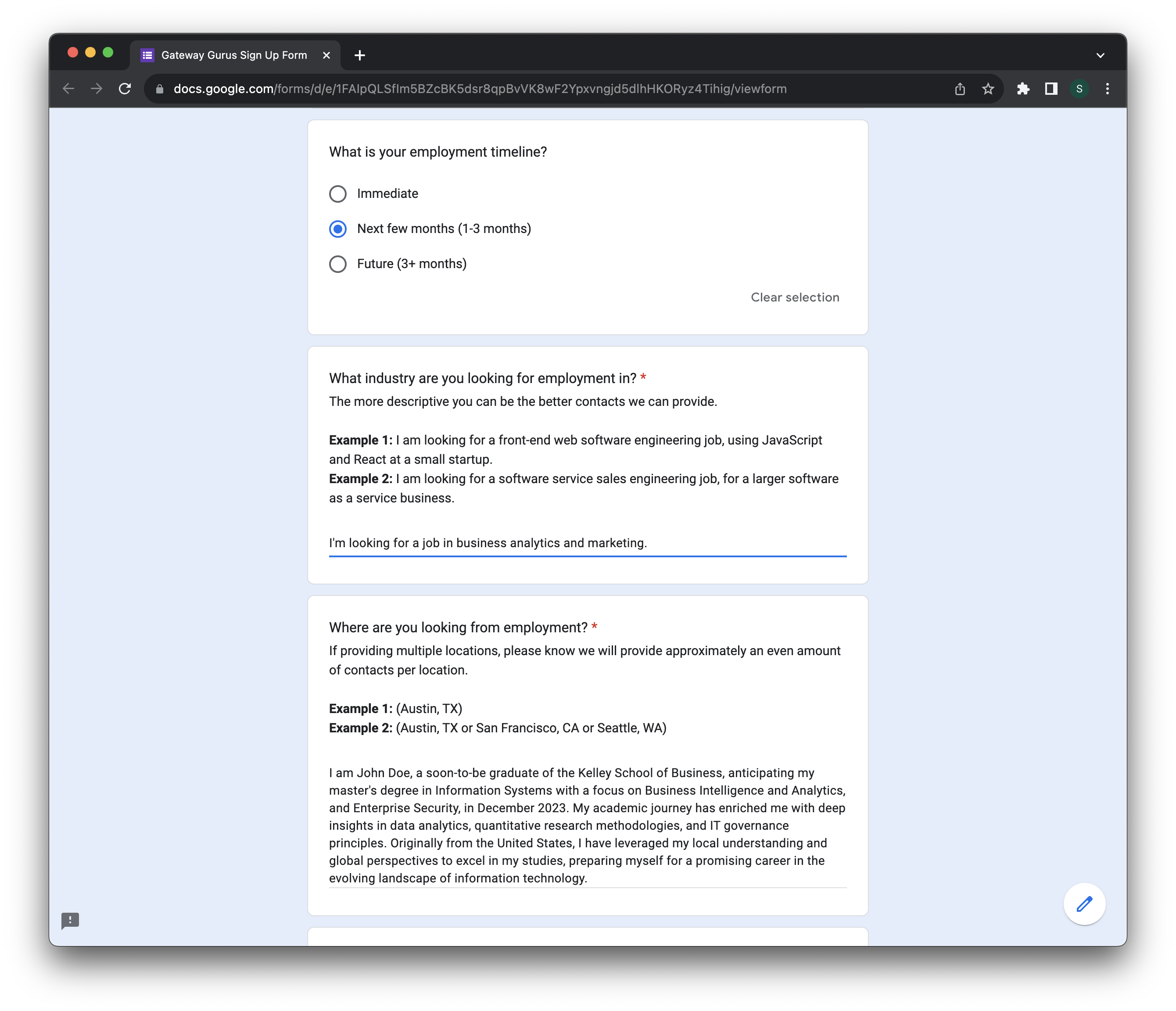Open a new browser tab
The image size is (1176, 1011).
click(x=359, y=55)
